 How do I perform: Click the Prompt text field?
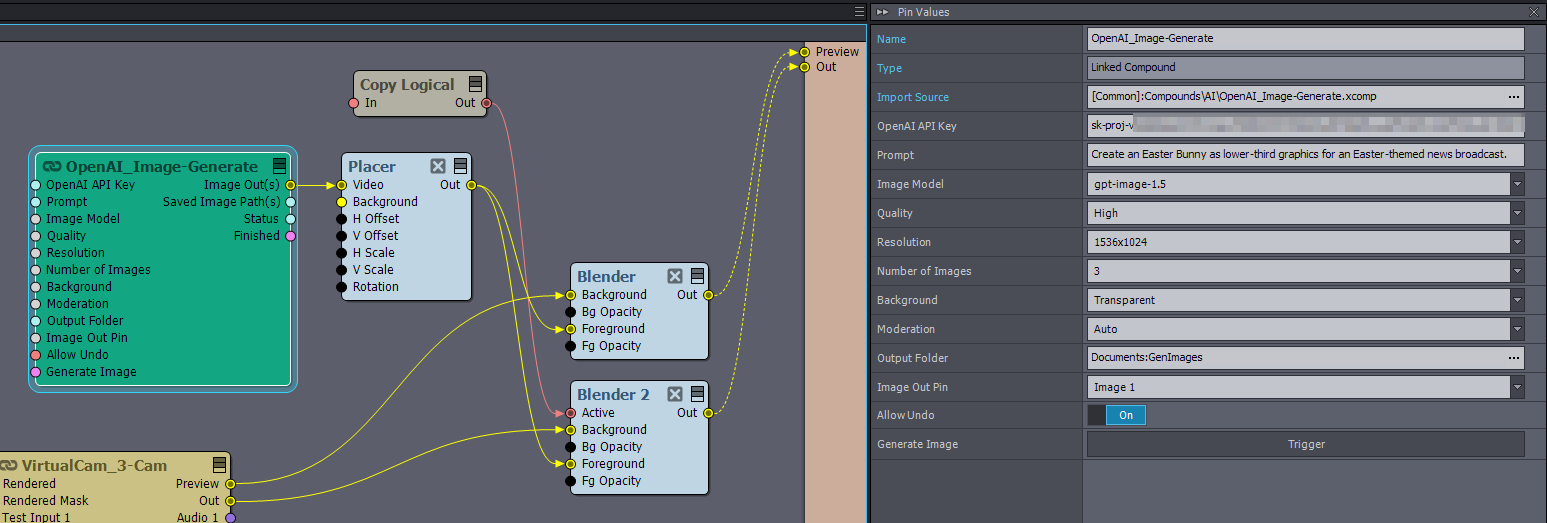coord(1305,155)
